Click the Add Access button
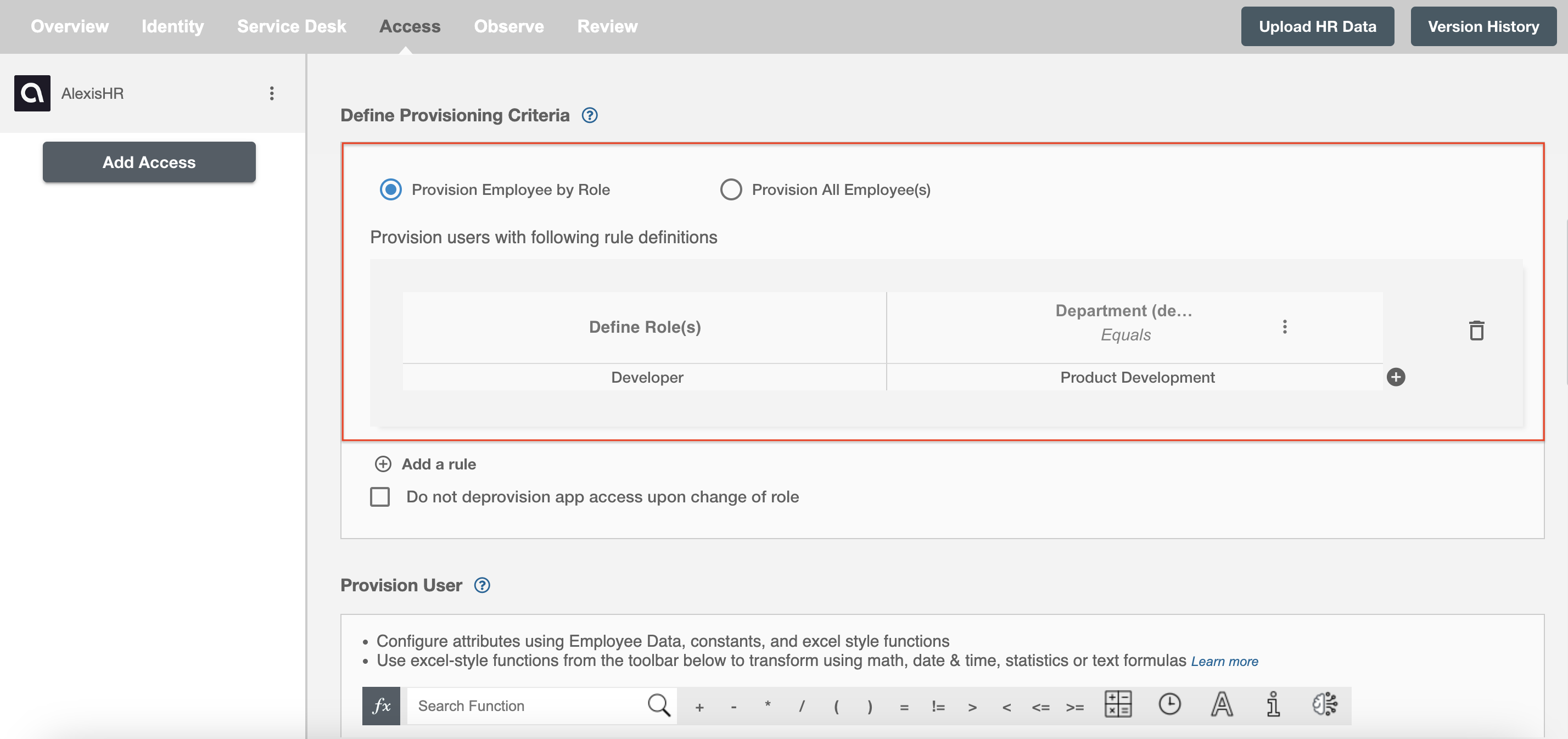The image size is (1568, 739). pos(149,162)
